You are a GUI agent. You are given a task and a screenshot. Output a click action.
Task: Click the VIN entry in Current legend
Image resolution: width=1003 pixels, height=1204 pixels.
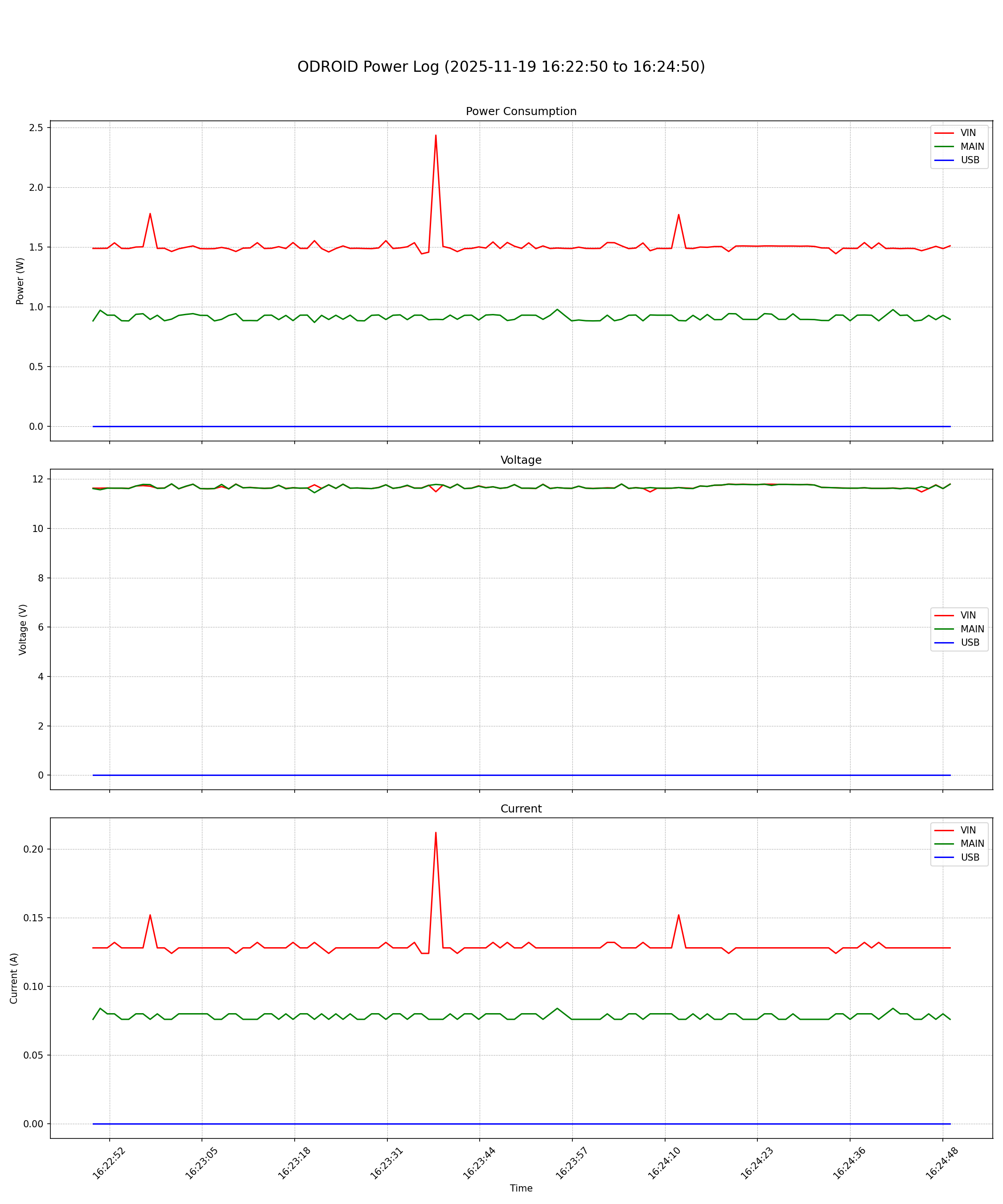coord(968,830)
